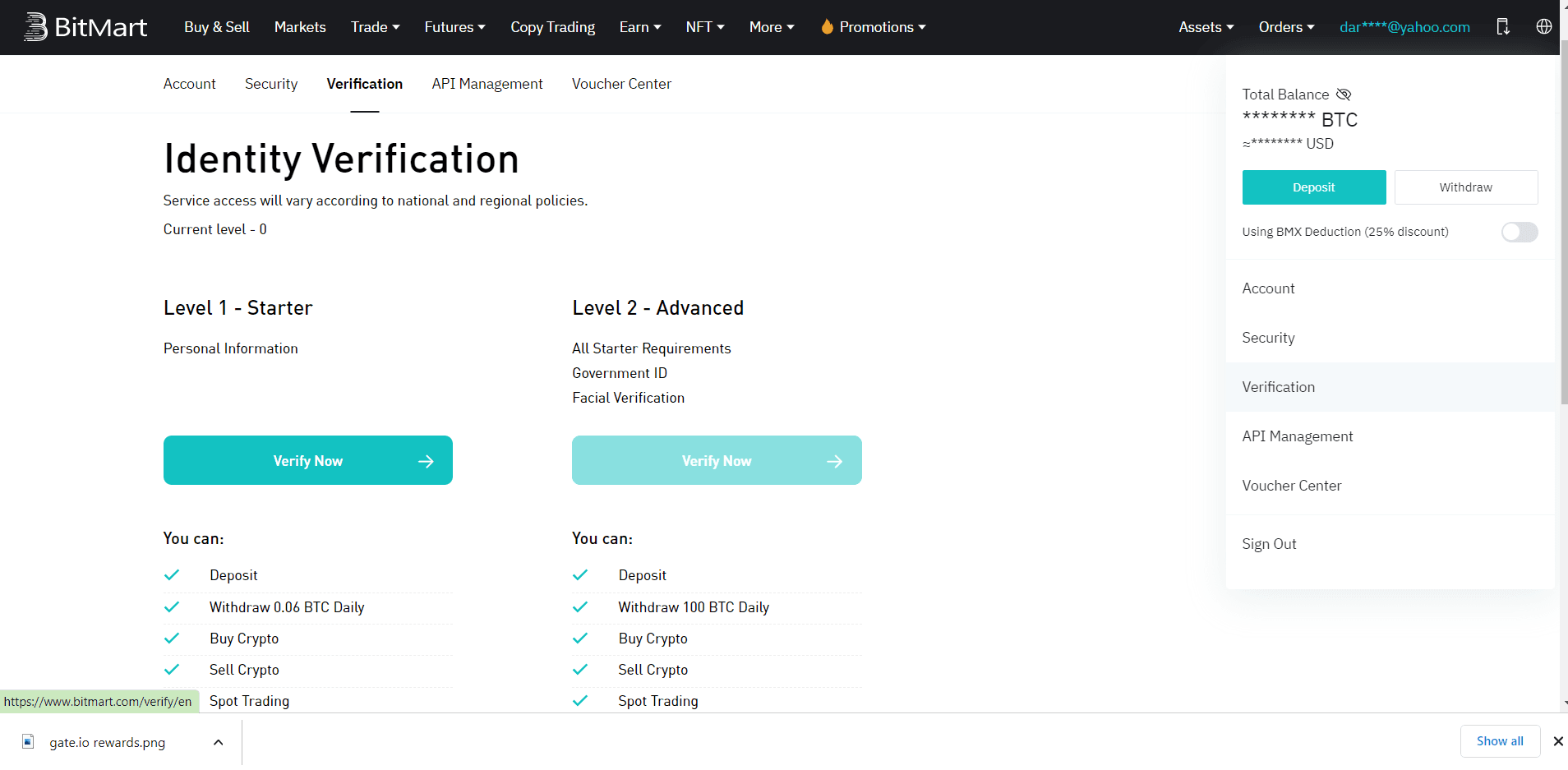Open Buy & Sell page

(x=217, y=27)
